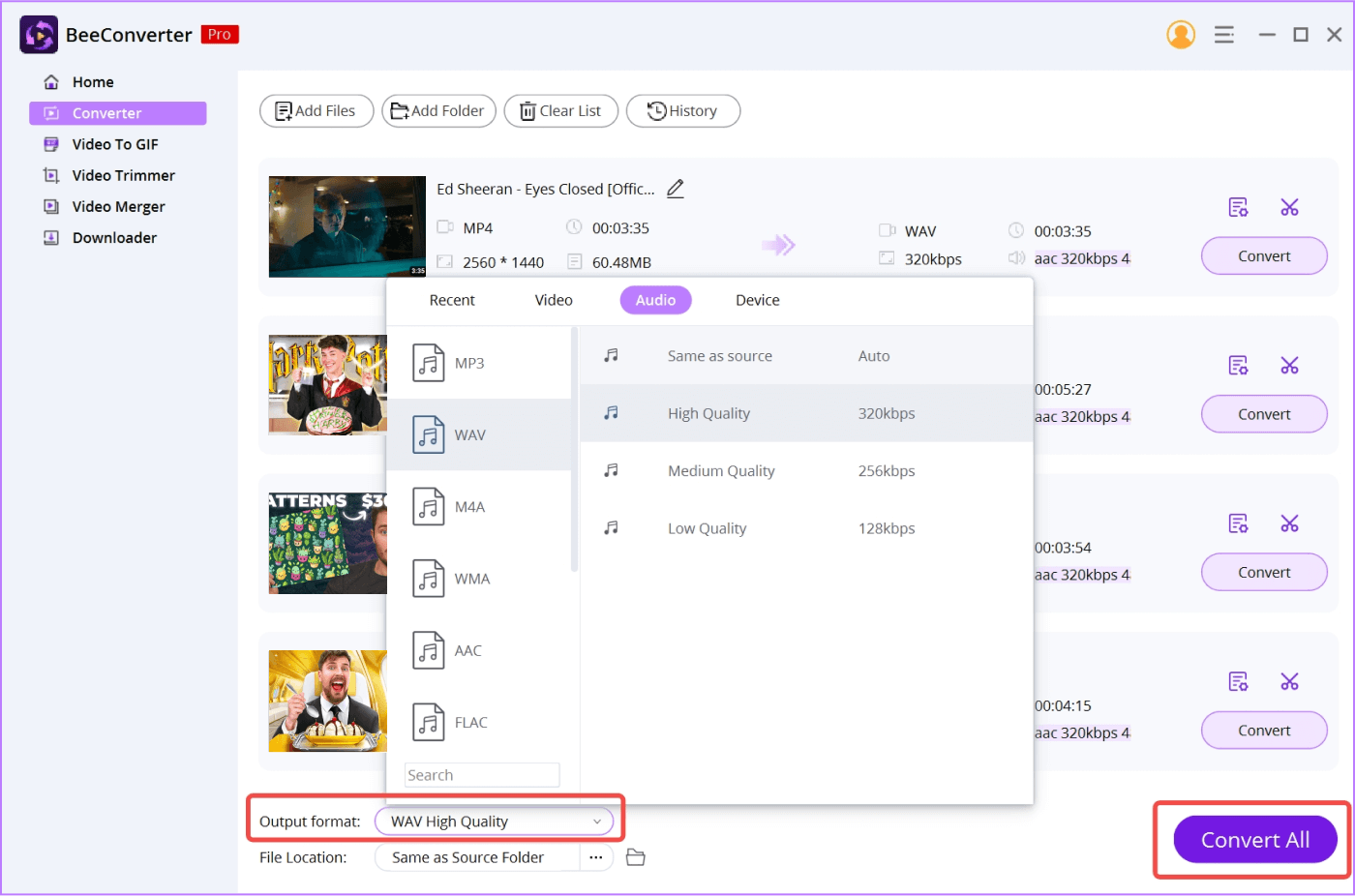Edit the Ed Sheeran file name pencil icon
This screenshot has height=896, width=1355.
pos(676,189)
